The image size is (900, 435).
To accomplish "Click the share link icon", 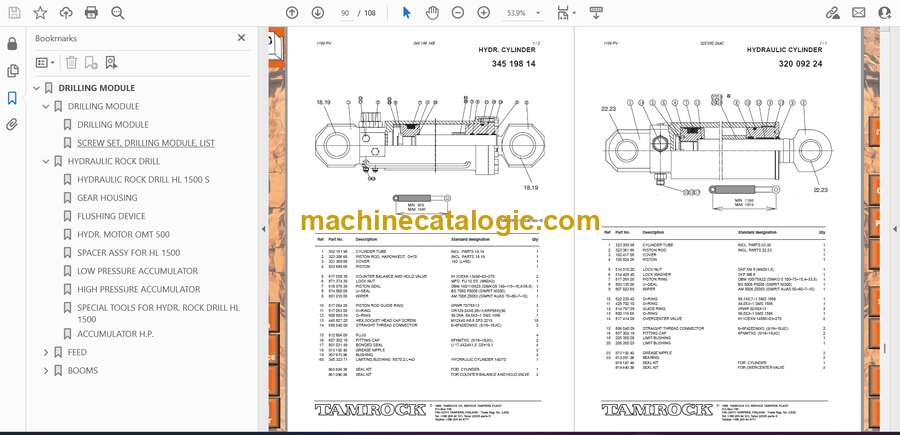I will click(x=832, y=13).
